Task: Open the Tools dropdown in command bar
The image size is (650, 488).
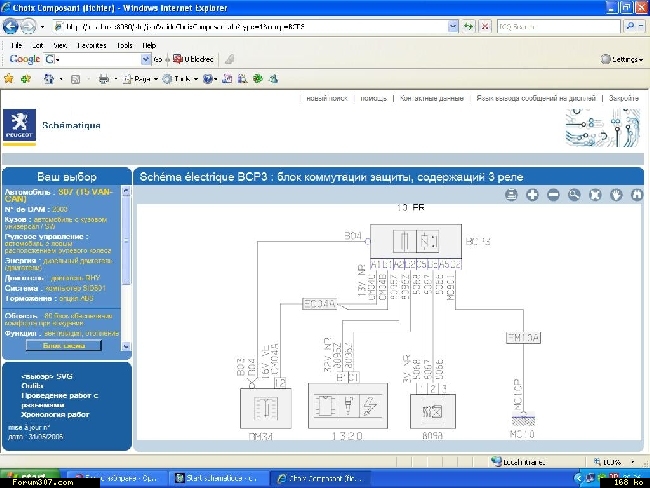Action: tap(180, 79)
